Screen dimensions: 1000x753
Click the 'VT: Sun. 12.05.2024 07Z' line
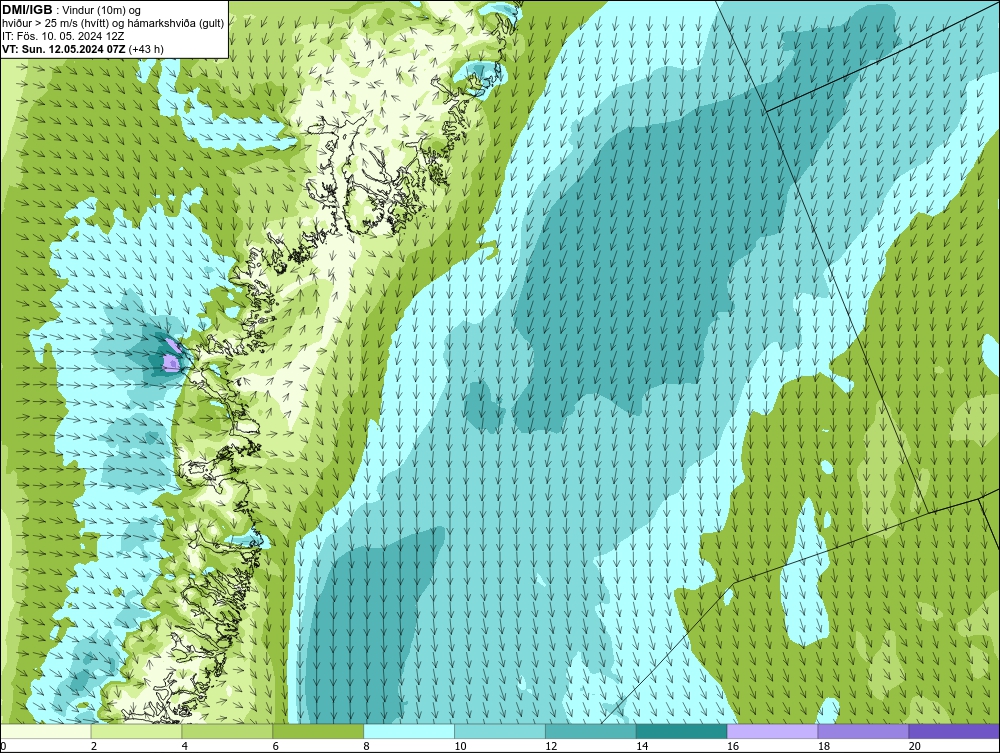coord(64,49)
